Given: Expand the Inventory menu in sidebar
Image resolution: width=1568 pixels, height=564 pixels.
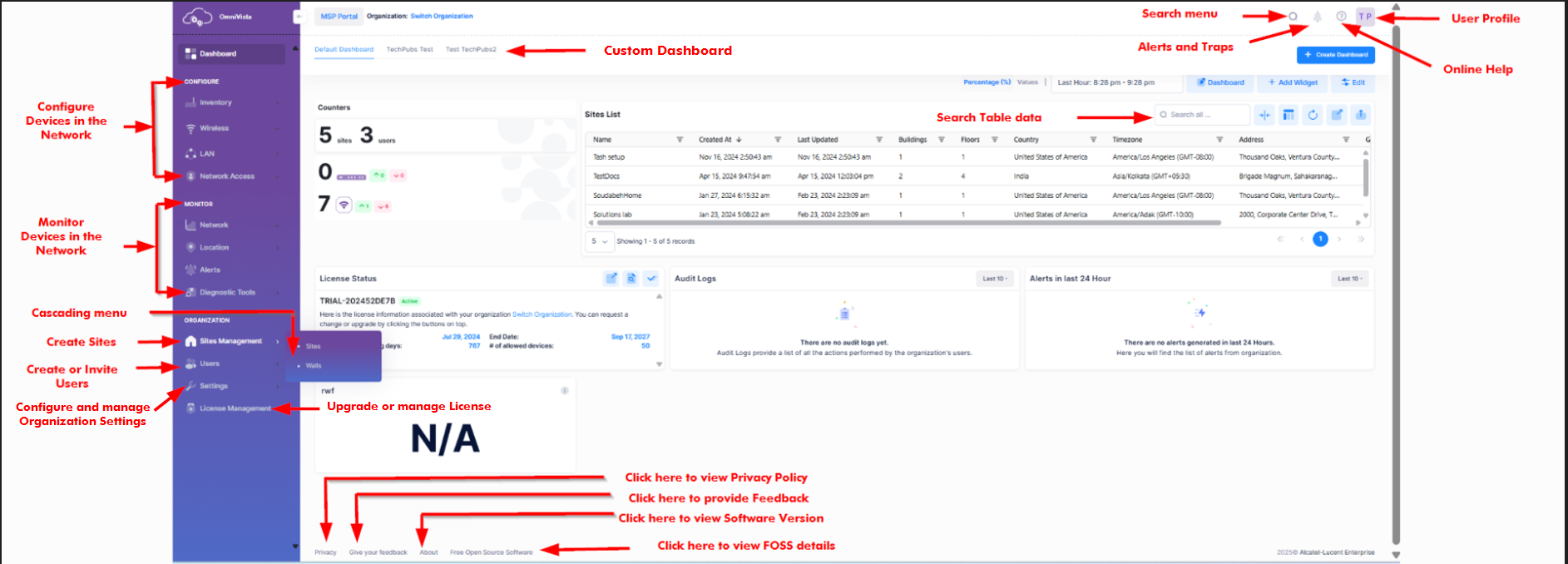Looking at the screenshot, I should [215, 102].
